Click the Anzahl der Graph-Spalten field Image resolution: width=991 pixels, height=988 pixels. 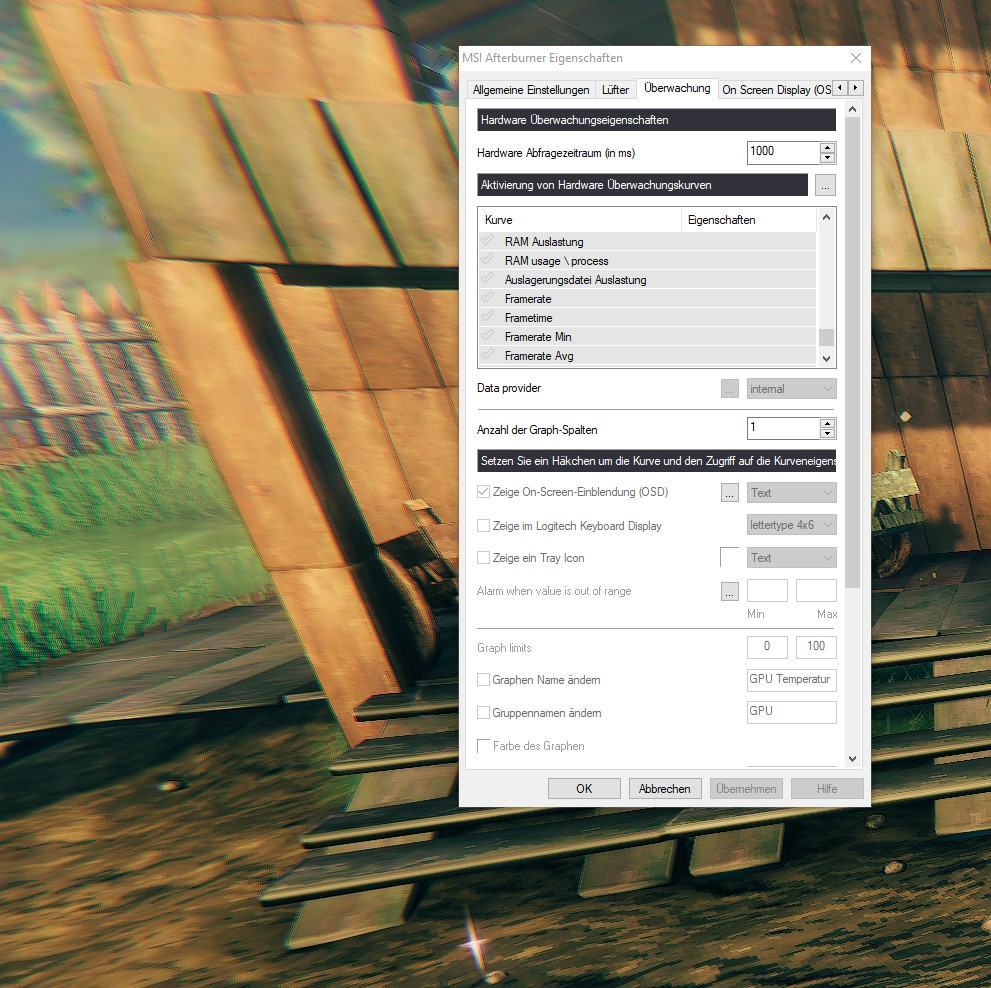pyautogui.click(x=783, y=428)
